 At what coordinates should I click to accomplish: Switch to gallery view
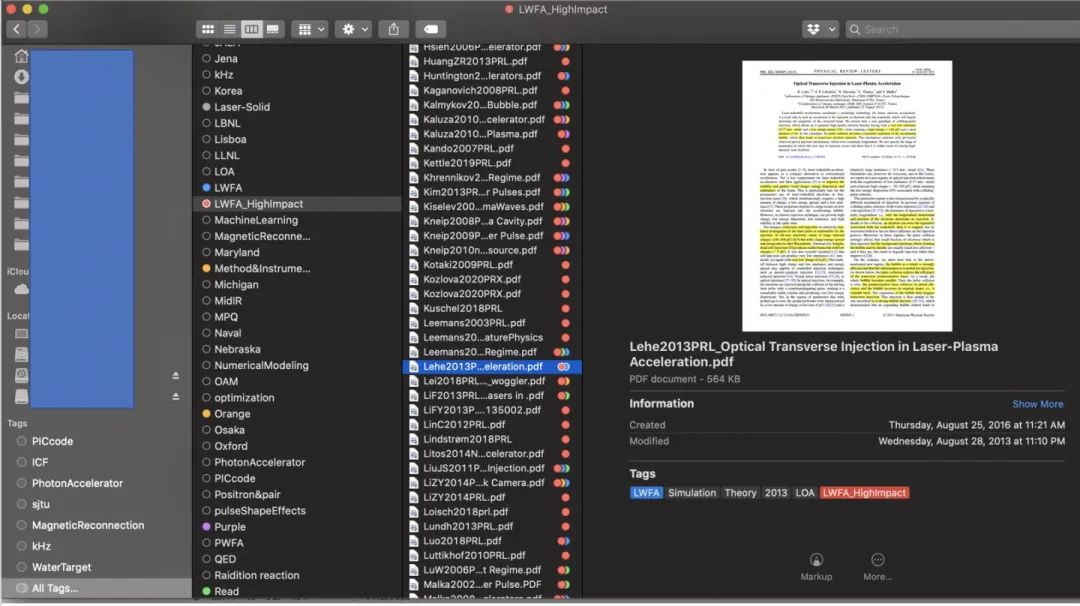tap(273, 30)
